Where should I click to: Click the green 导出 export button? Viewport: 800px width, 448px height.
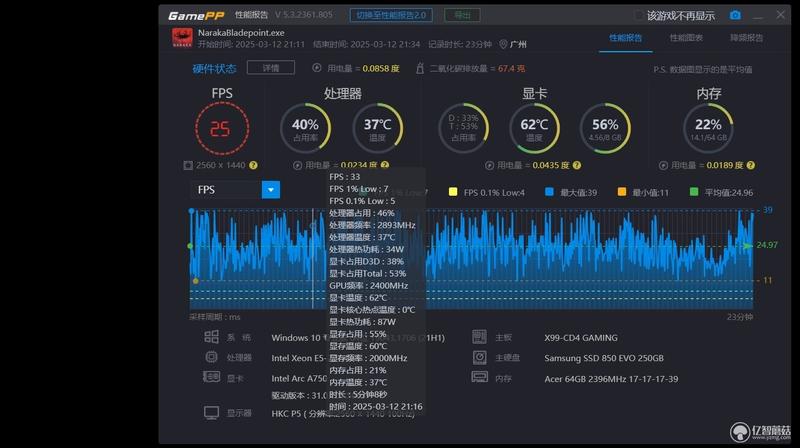pyautogui.click(x=462, y=15)
